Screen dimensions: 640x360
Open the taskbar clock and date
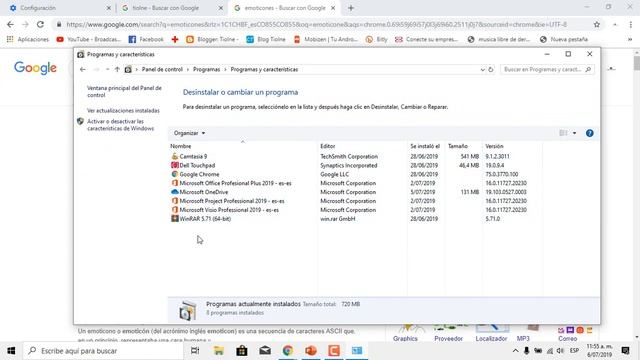point(599,351)
